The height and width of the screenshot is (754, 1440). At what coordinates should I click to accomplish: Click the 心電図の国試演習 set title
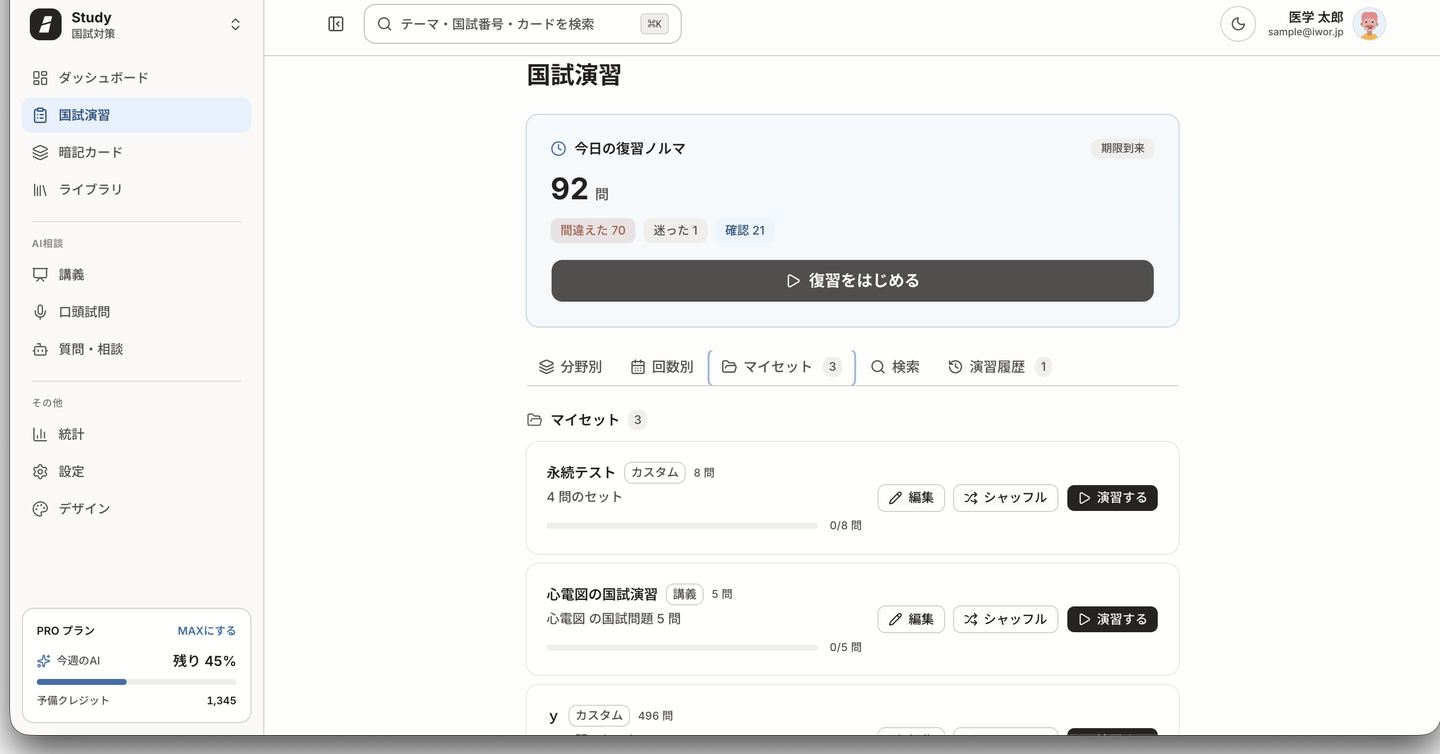point(602,594)
